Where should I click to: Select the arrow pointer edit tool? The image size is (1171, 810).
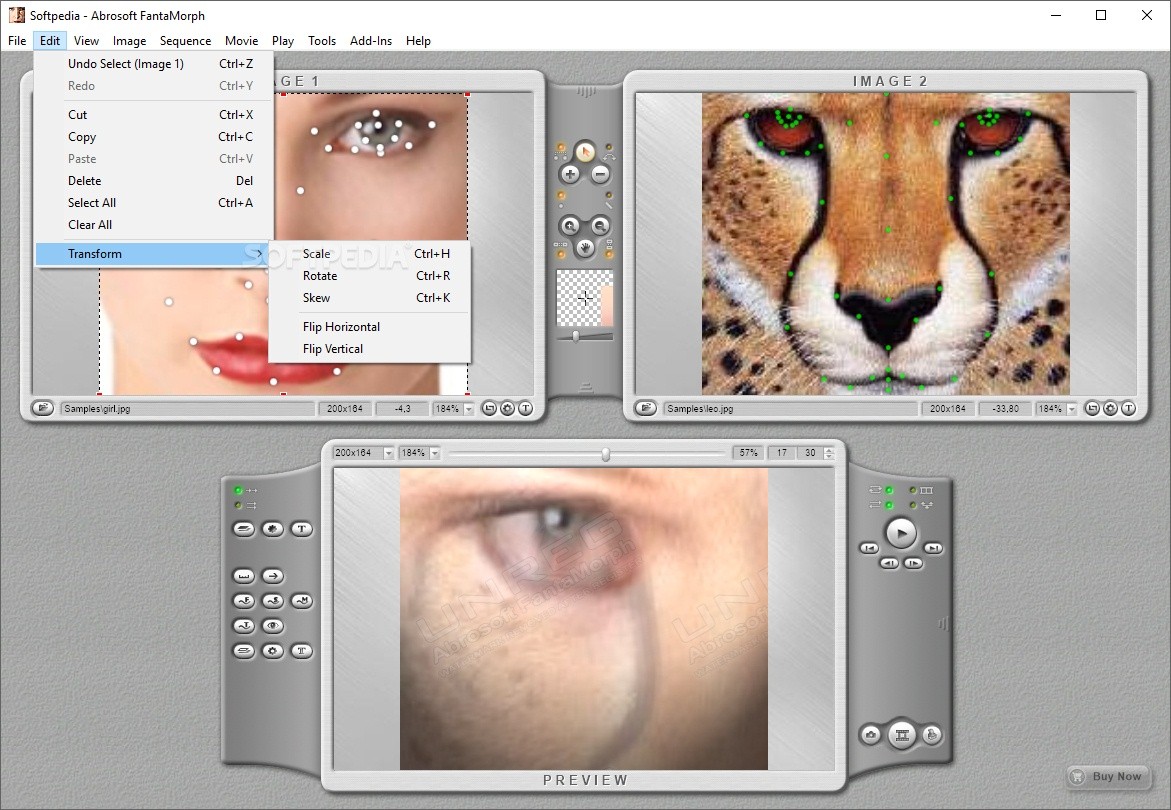(x=586, y=152)
